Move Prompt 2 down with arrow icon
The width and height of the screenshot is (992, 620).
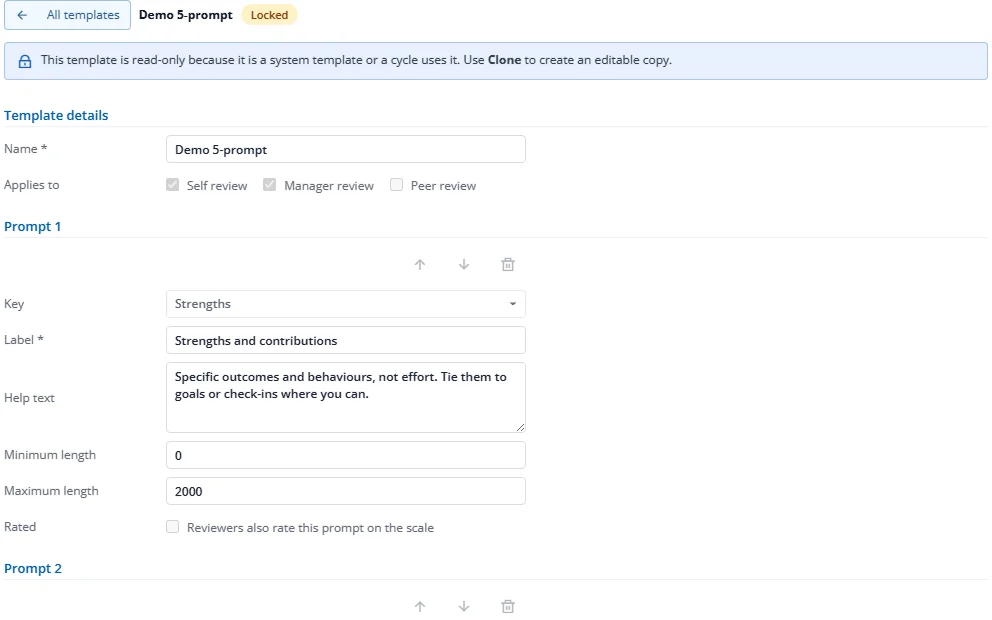(x=464, y=606)
